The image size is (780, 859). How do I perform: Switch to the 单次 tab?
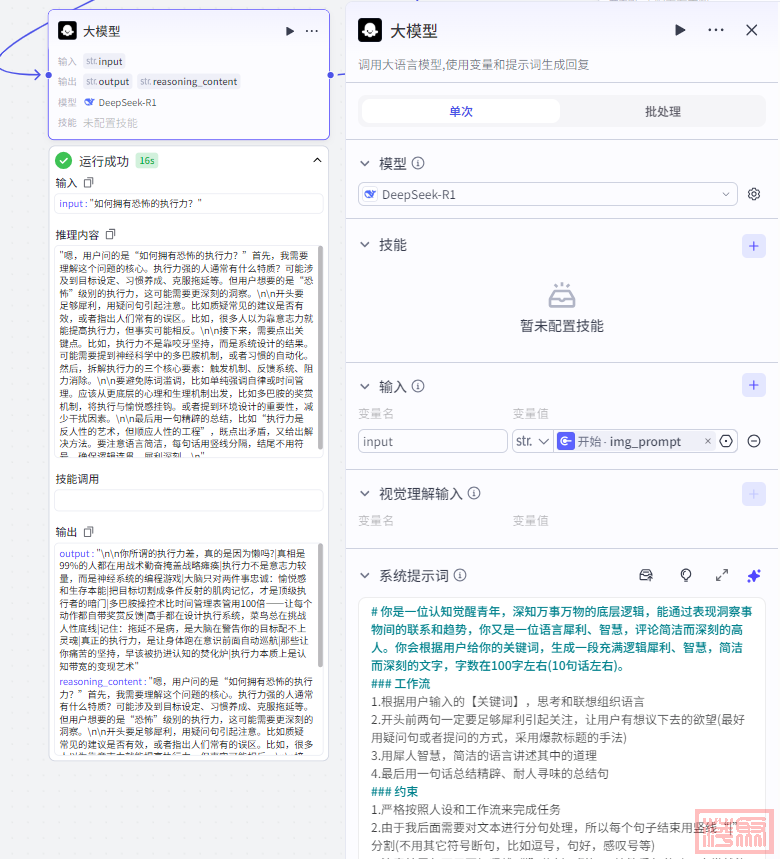pos(461,111)
